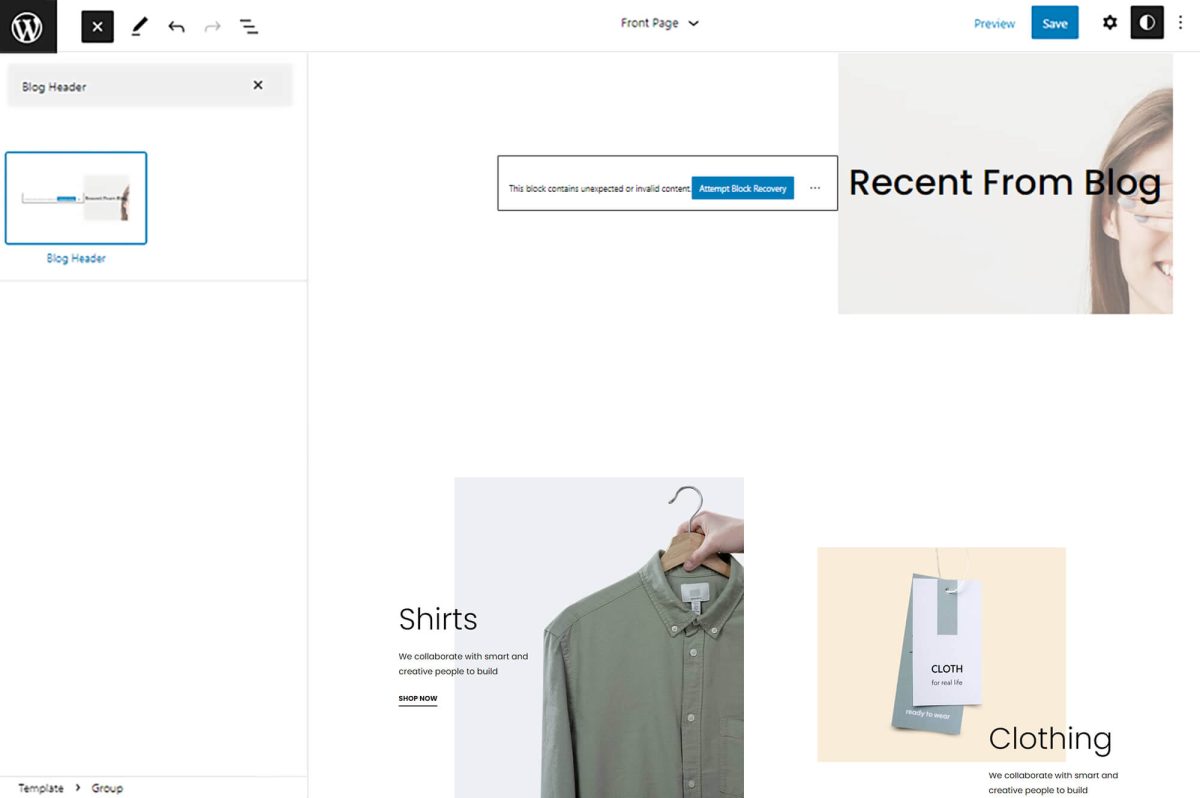Click the SHOP NOW link under Shirts
The width and height of the screenshot is (1200, 798).
click(x=418, y=698)
